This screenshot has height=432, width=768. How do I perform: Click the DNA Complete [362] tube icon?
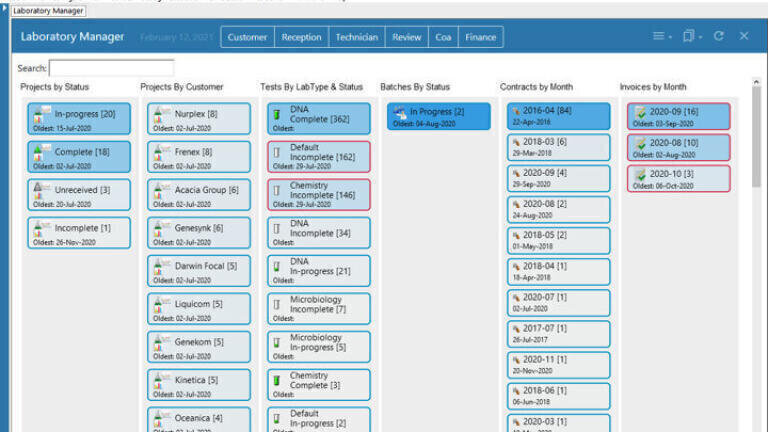click(x=277, y=115)
